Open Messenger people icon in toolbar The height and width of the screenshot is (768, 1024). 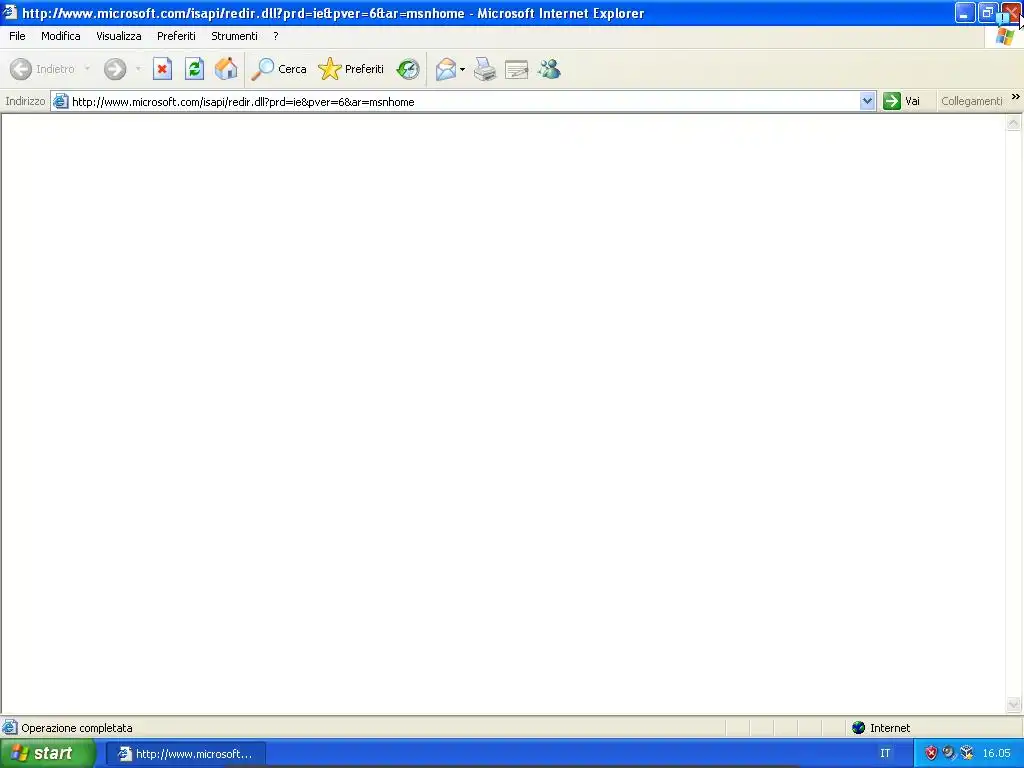(x=549, y=69)
